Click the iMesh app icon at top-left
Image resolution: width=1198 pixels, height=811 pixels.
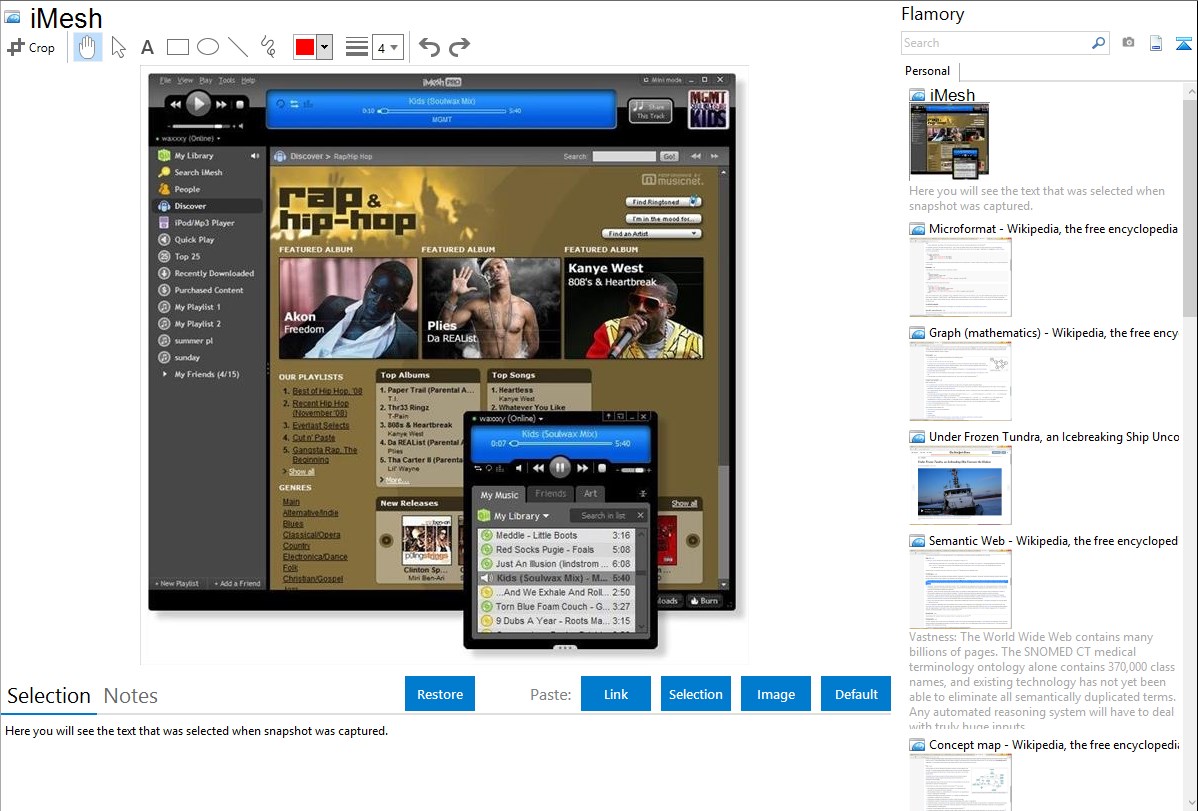[12, 17]
